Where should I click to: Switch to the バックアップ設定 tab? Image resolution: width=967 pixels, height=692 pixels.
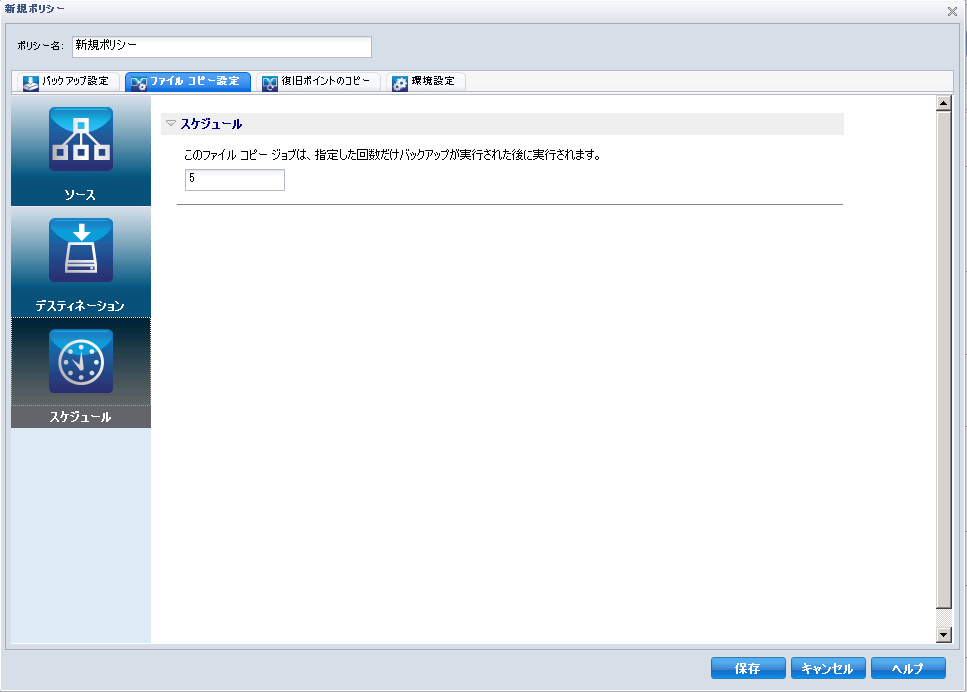tap(67, 82)
